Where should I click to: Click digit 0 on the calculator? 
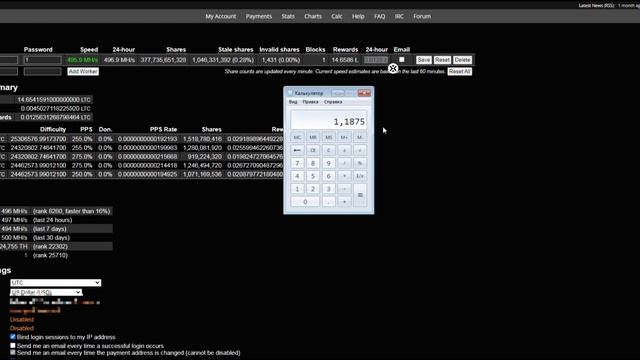(305, 202)
